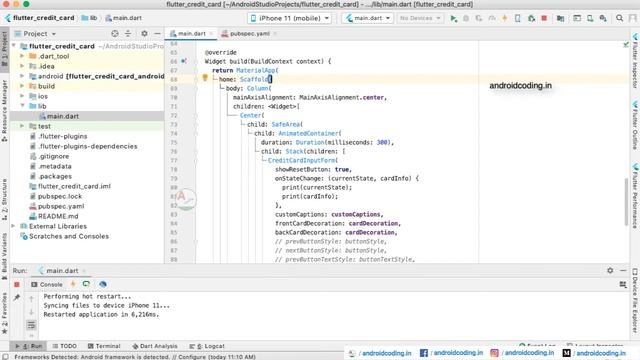
Task: Expand the test folder
Action: pyautogui.click(x=22, y=126)
